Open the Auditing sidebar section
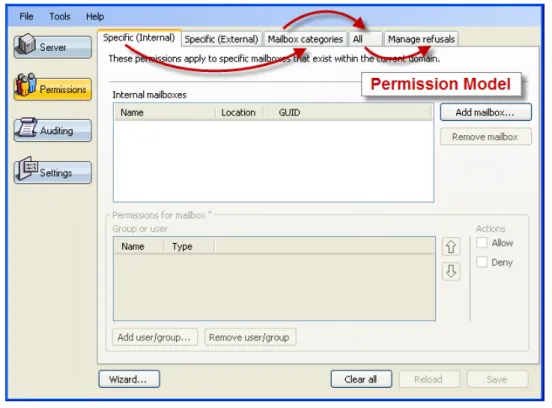552x408 pixels. tap(53, 130)
